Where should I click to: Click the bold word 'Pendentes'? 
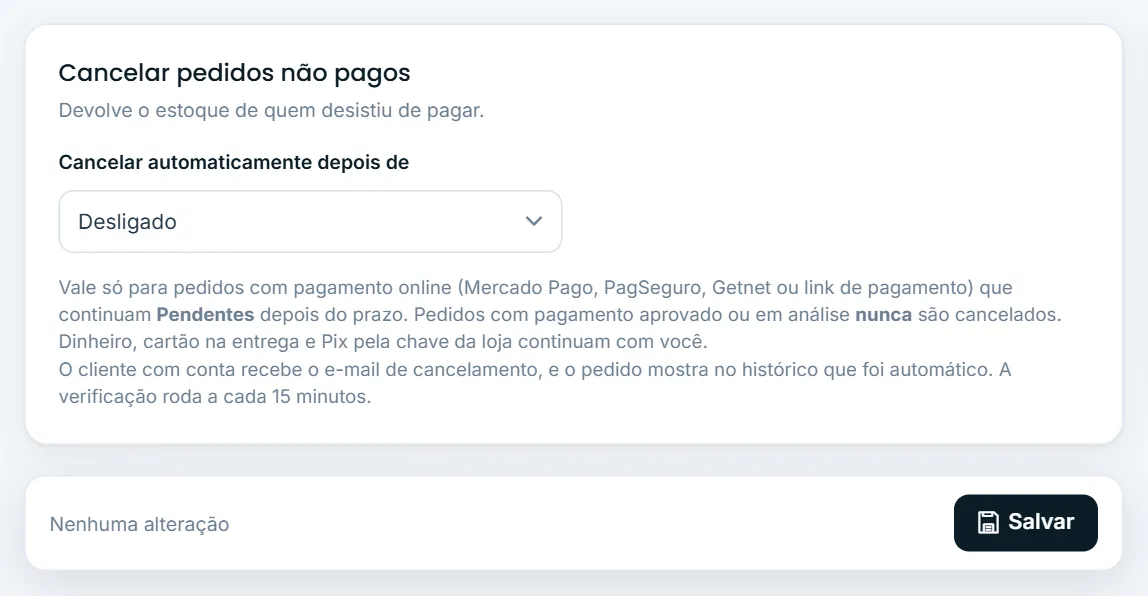pyautogui.click(x=205, y=315)
